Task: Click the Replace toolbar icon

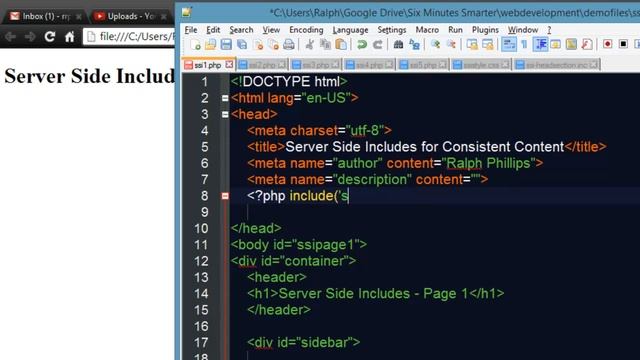Action: click(x=414, y=44)
